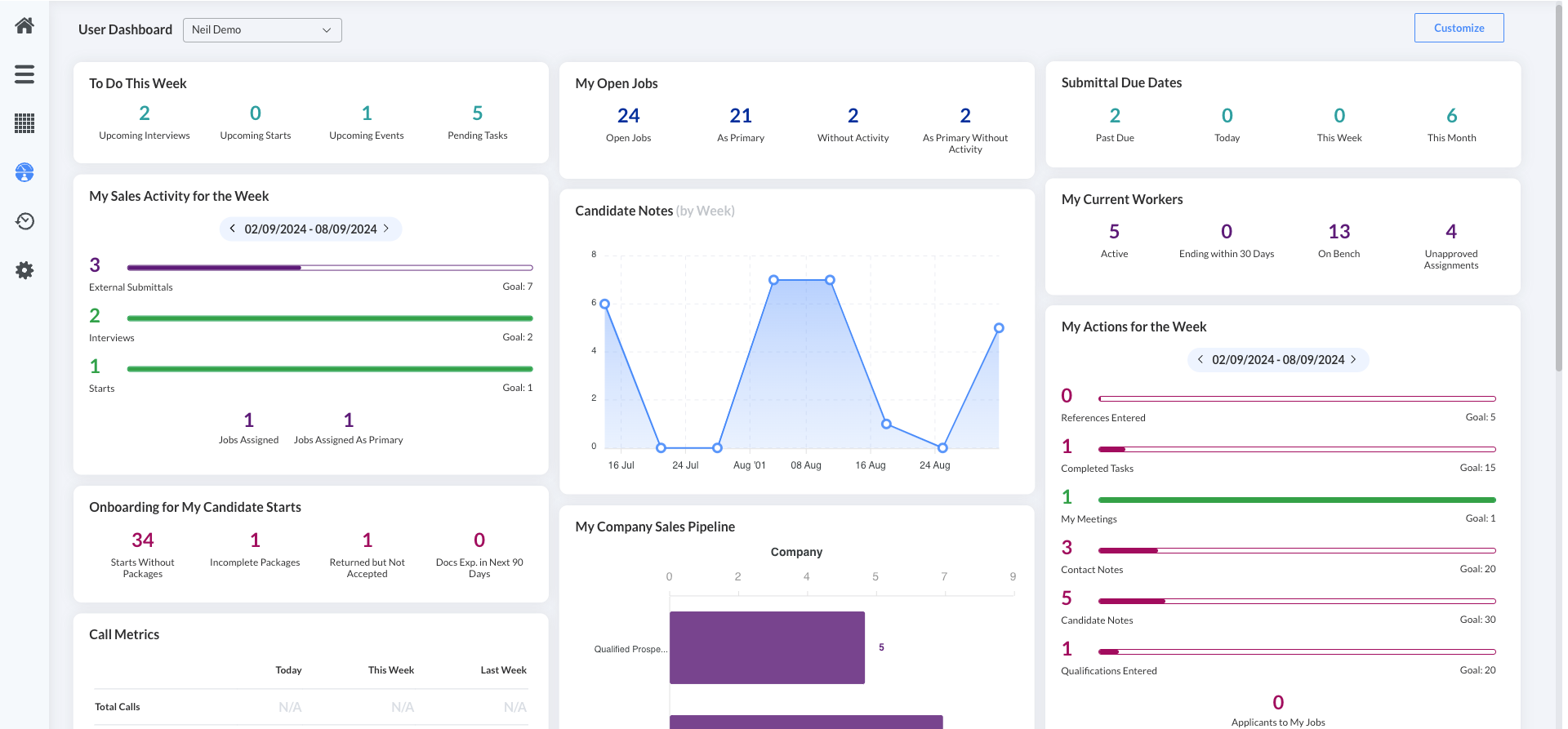Open the Neil Demo user dropdown
The width and height of the screenshot is (1568, 729).
(262, 30)
